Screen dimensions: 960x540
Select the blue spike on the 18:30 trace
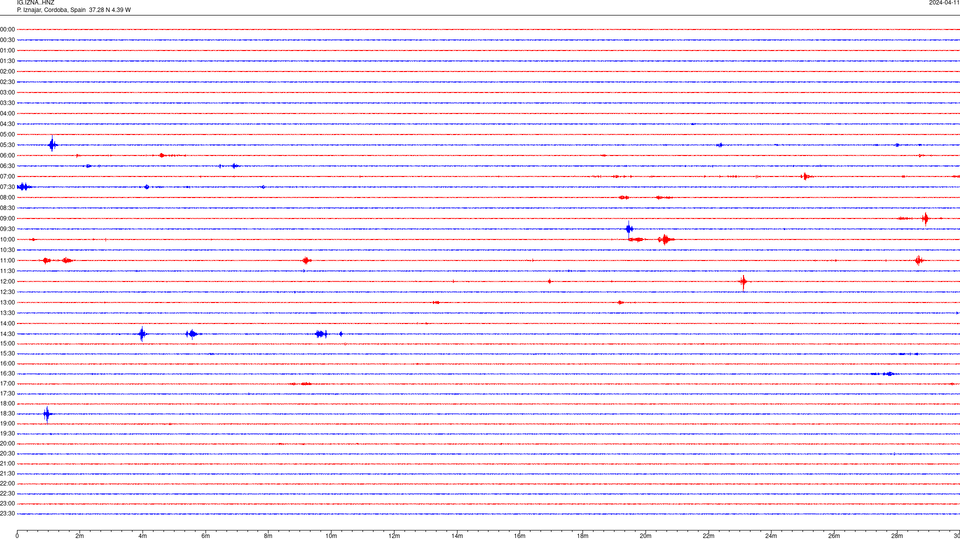47,414
